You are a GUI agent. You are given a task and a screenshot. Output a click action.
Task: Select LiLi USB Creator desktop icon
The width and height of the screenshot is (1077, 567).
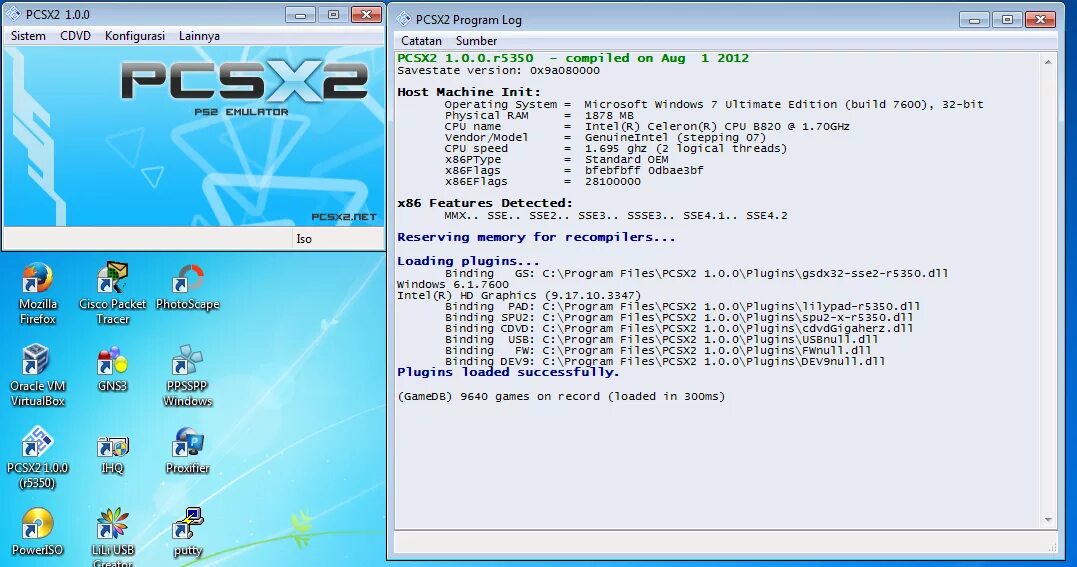pos(113,537)
